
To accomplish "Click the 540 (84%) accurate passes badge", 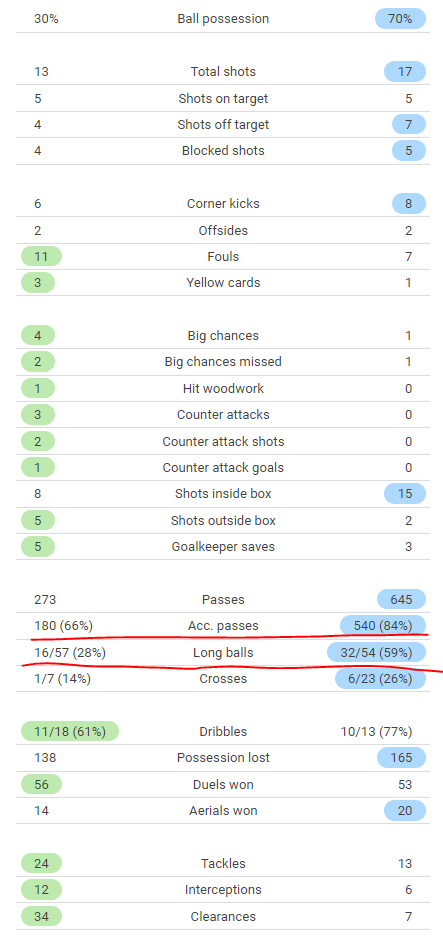I will [383, 626].
